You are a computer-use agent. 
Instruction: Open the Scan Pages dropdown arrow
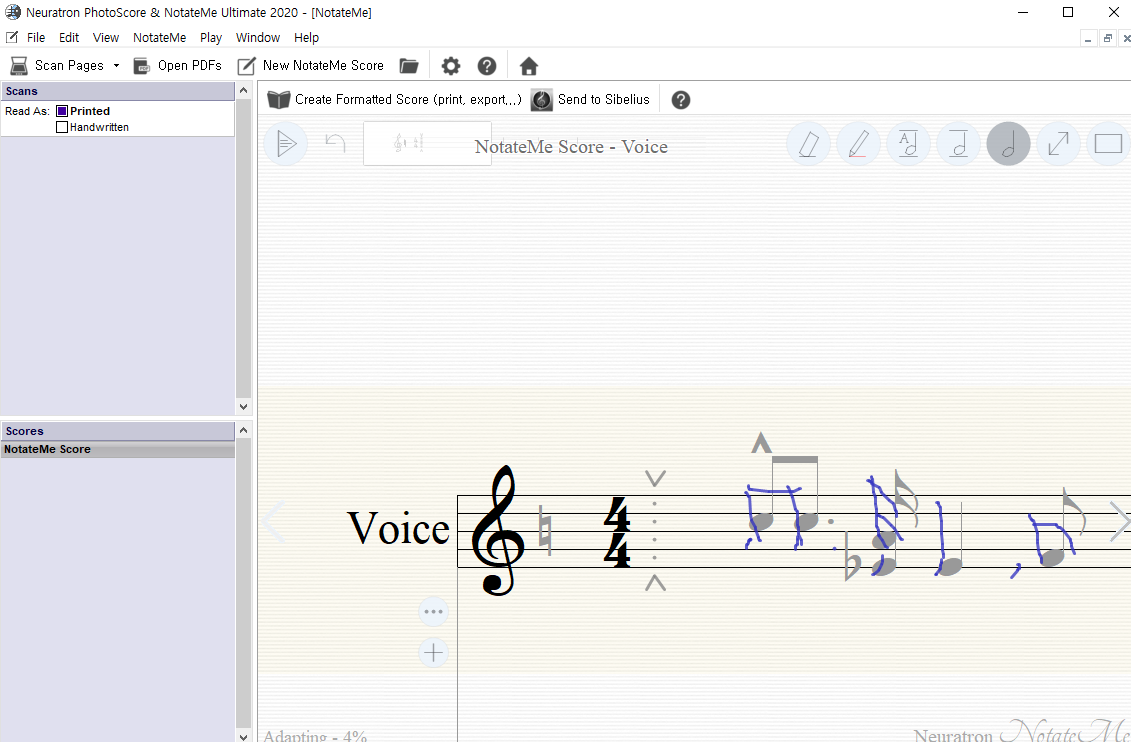tap(116, 66)
